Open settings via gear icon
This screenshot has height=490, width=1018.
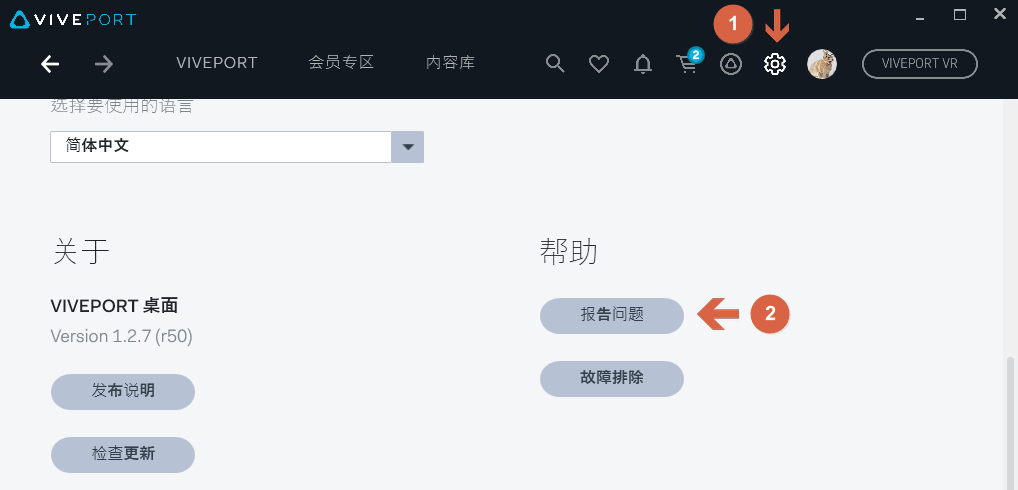pos(775,64)
